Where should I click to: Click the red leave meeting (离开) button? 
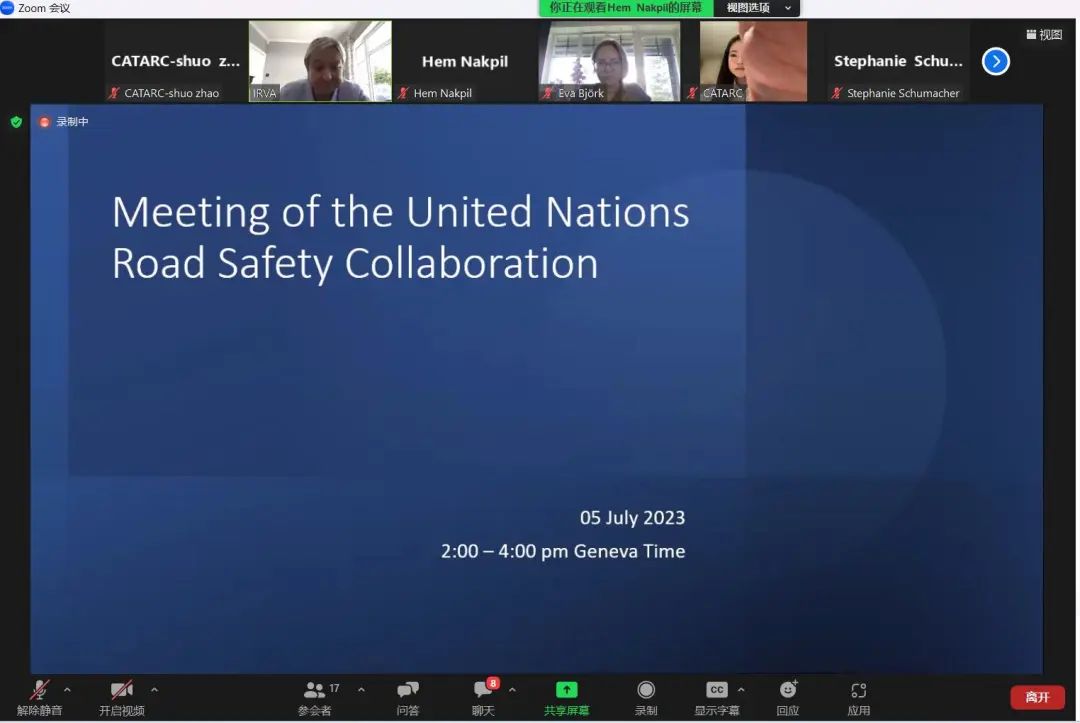point(1037,697)
